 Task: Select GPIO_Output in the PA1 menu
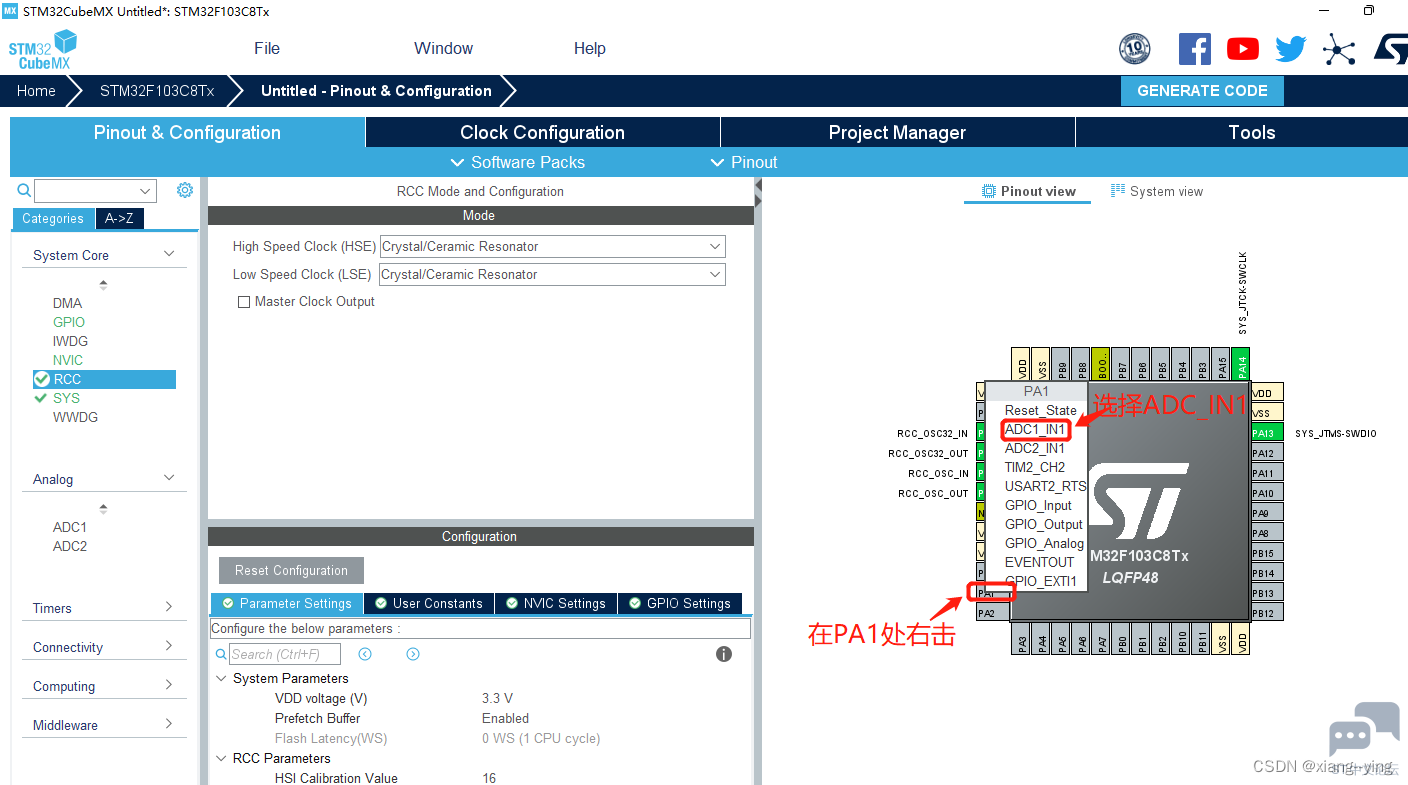(x=1044, y=524)
